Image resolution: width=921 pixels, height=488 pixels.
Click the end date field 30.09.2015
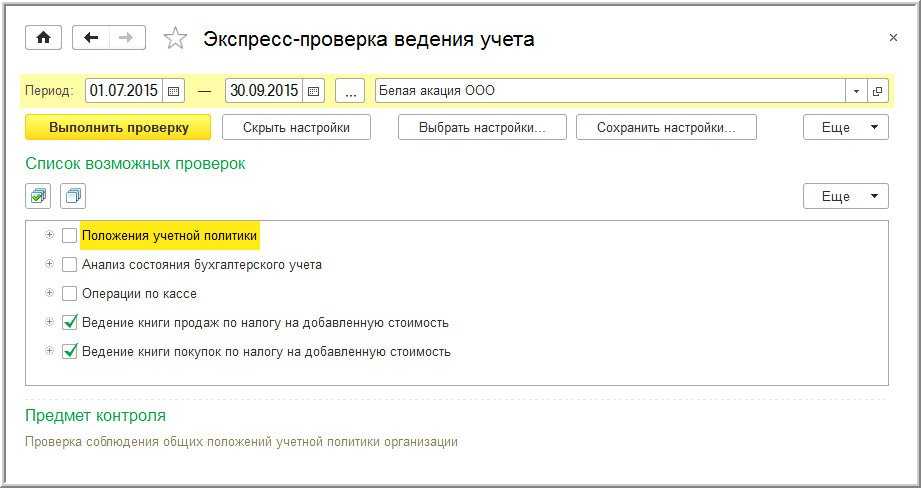coord(264,91)
